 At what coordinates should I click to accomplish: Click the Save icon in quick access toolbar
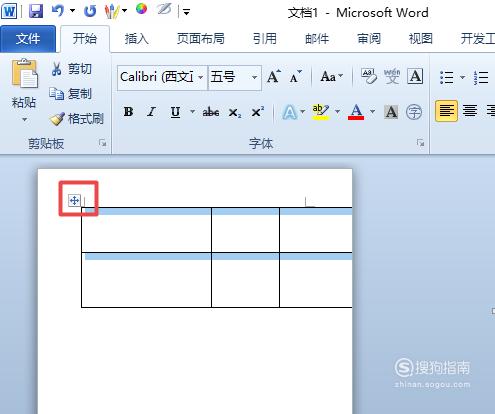click(x=36, y=11)
